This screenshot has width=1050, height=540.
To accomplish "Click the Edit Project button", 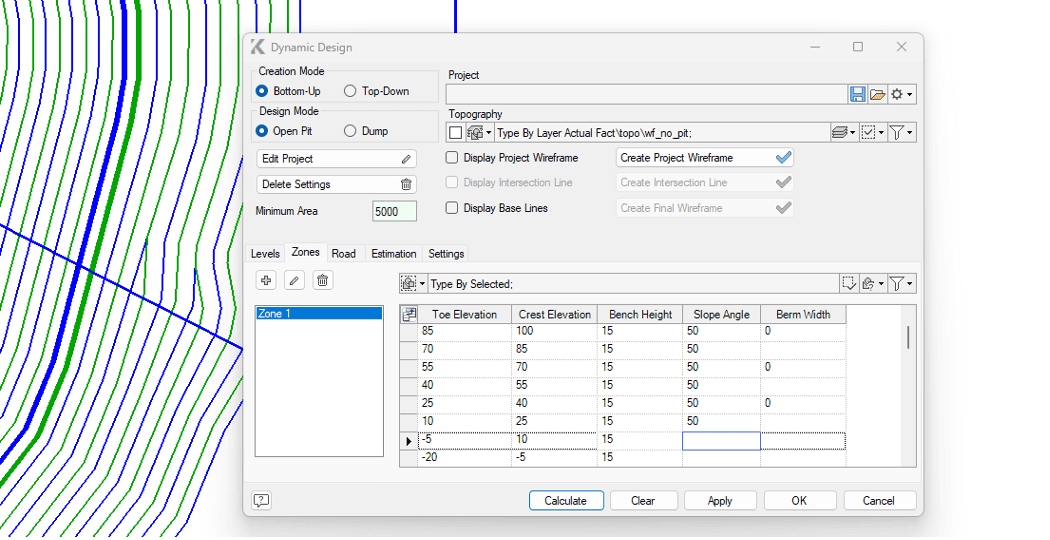I will click(x=336, y=159).
